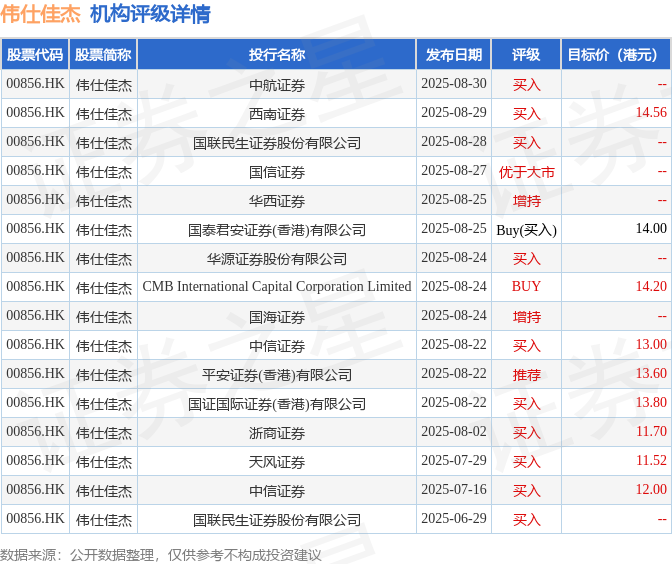Click the 股票代码 column header
Image resolution: width=672 pixels, height=564 pixels.
(x=35, y=54)
